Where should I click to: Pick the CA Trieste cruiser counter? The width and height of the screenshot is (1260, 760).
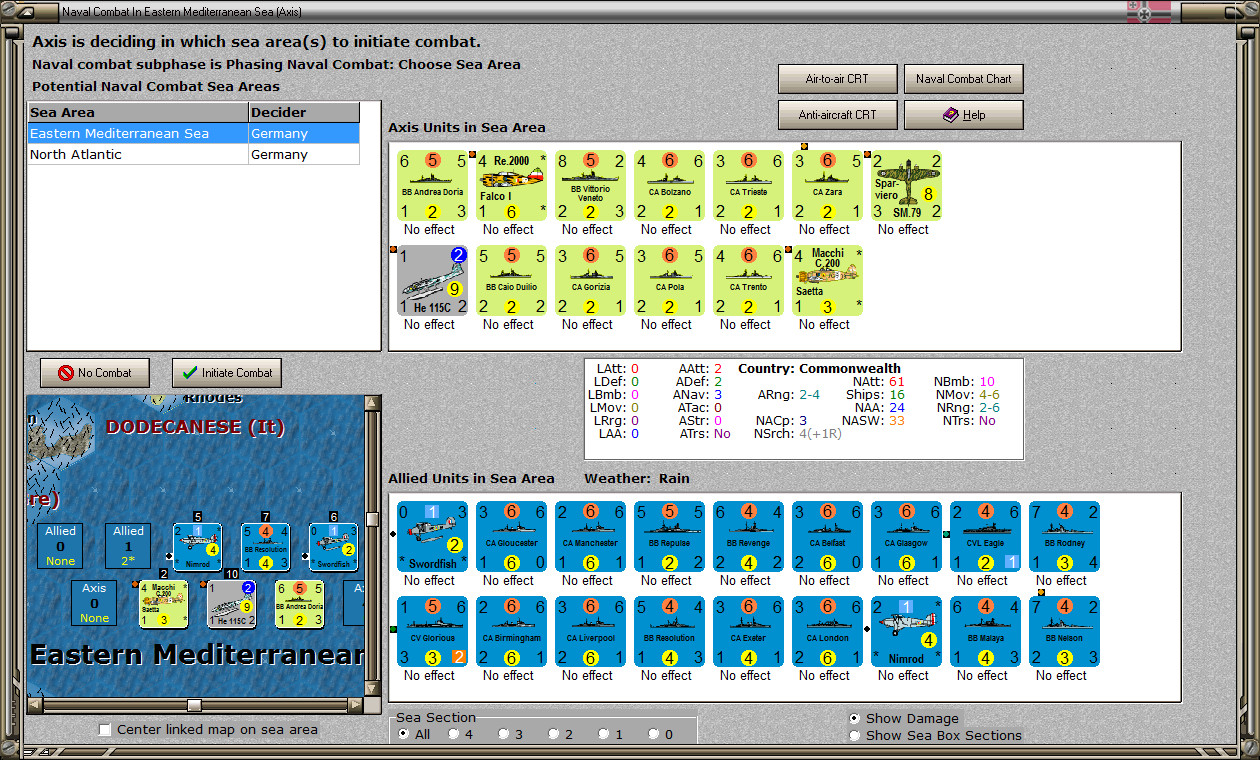click(748, 185)
